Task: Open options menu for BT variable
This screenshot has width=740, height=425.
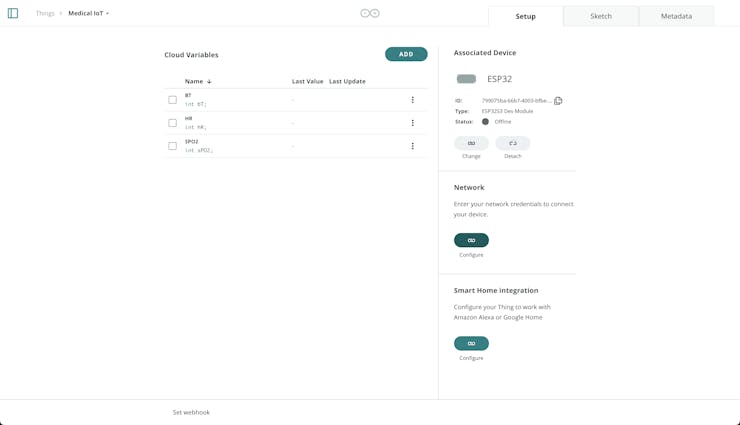Action: pos(412,100)
